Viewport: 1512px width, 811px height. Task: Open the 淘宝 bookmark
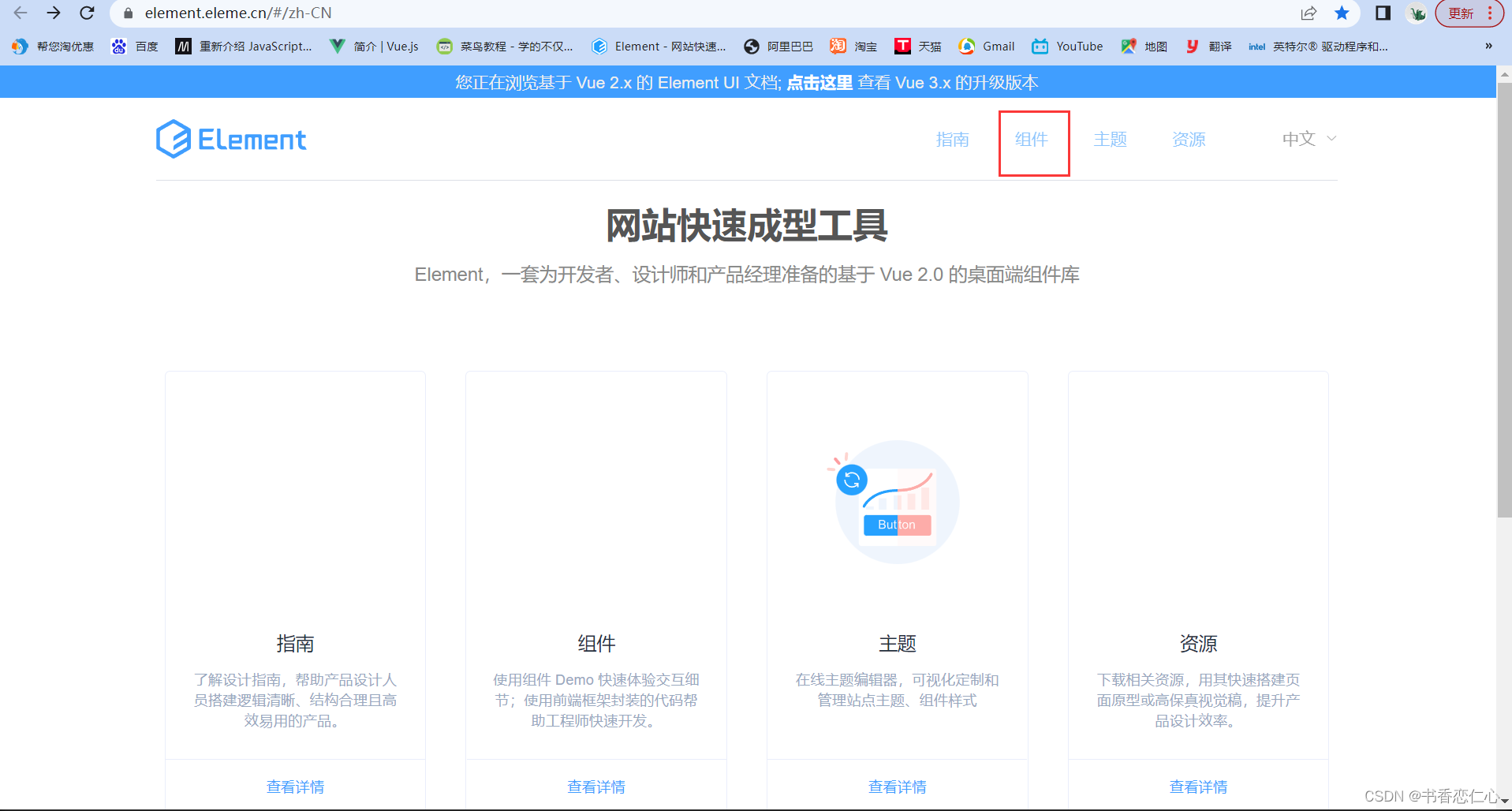coord(853,47)
